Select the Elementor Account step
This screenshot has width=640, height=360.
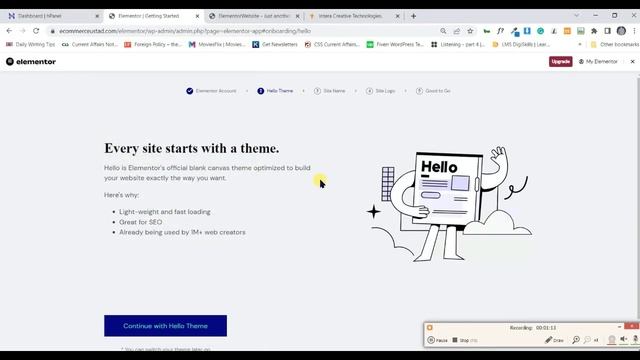211,91
